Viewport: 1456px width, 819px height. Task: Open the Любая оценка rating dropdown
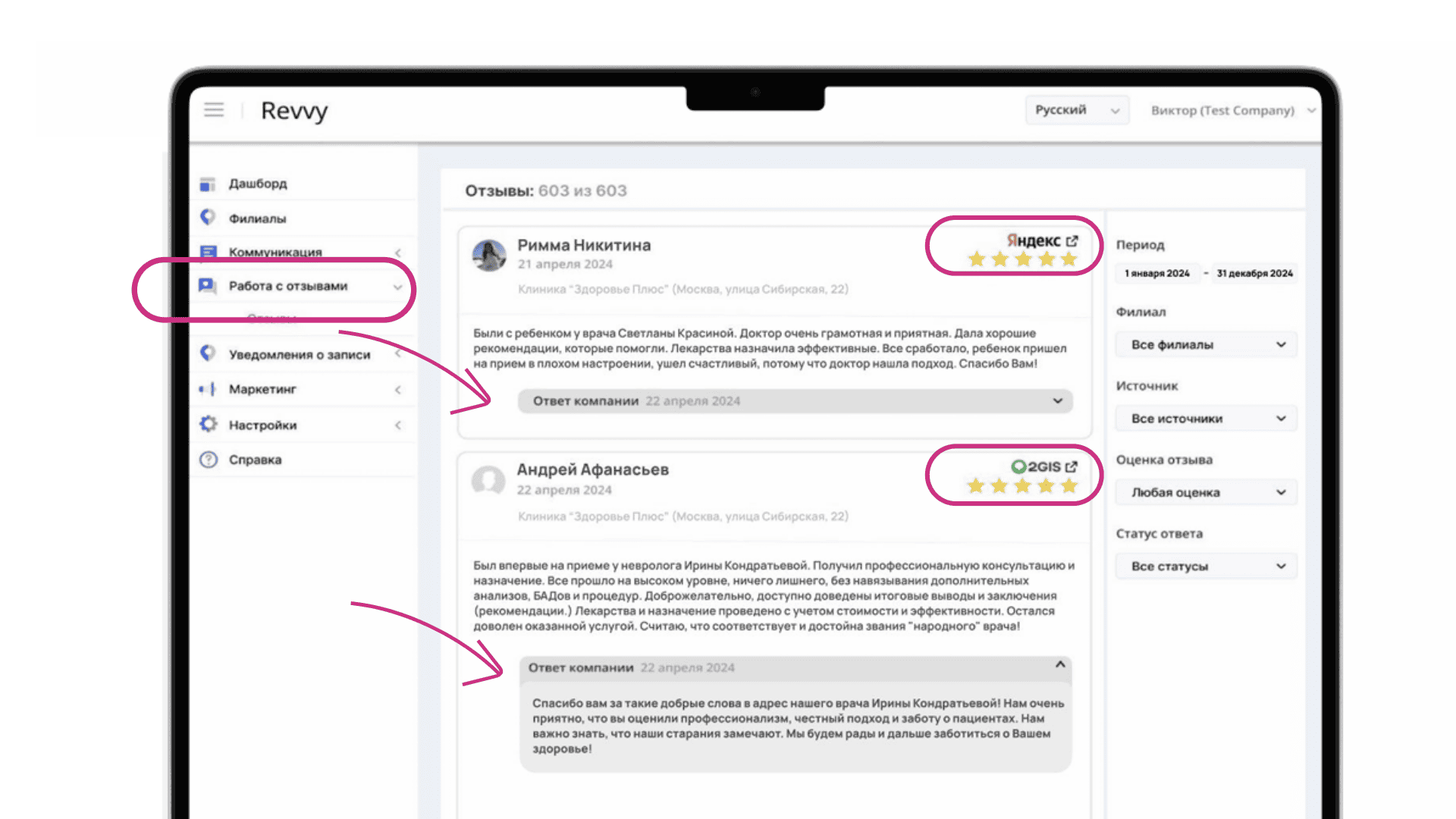[1206, 492]
